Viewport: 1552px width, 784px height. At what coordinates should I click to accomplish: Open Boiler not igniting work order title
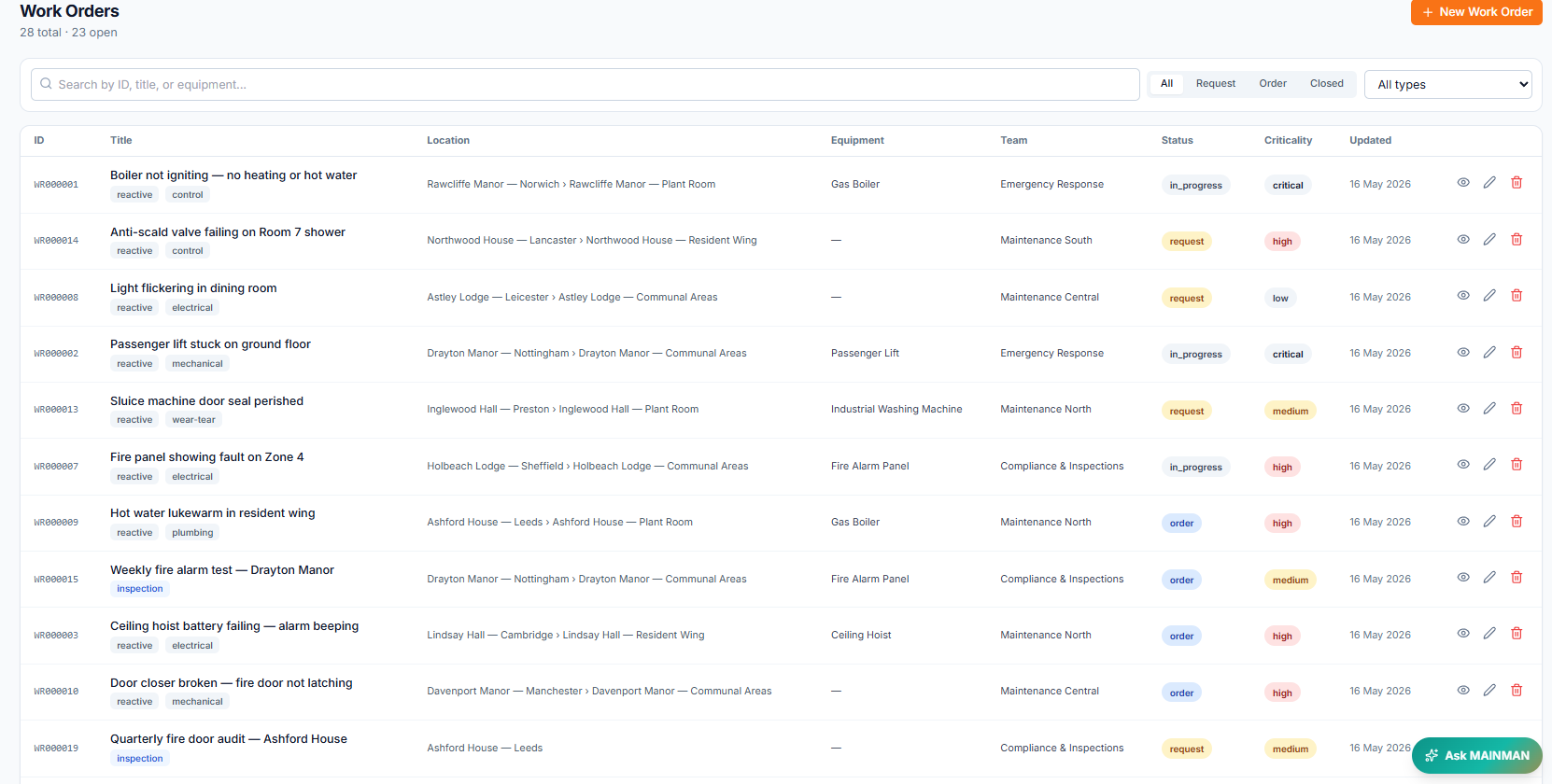click(233, 175)
